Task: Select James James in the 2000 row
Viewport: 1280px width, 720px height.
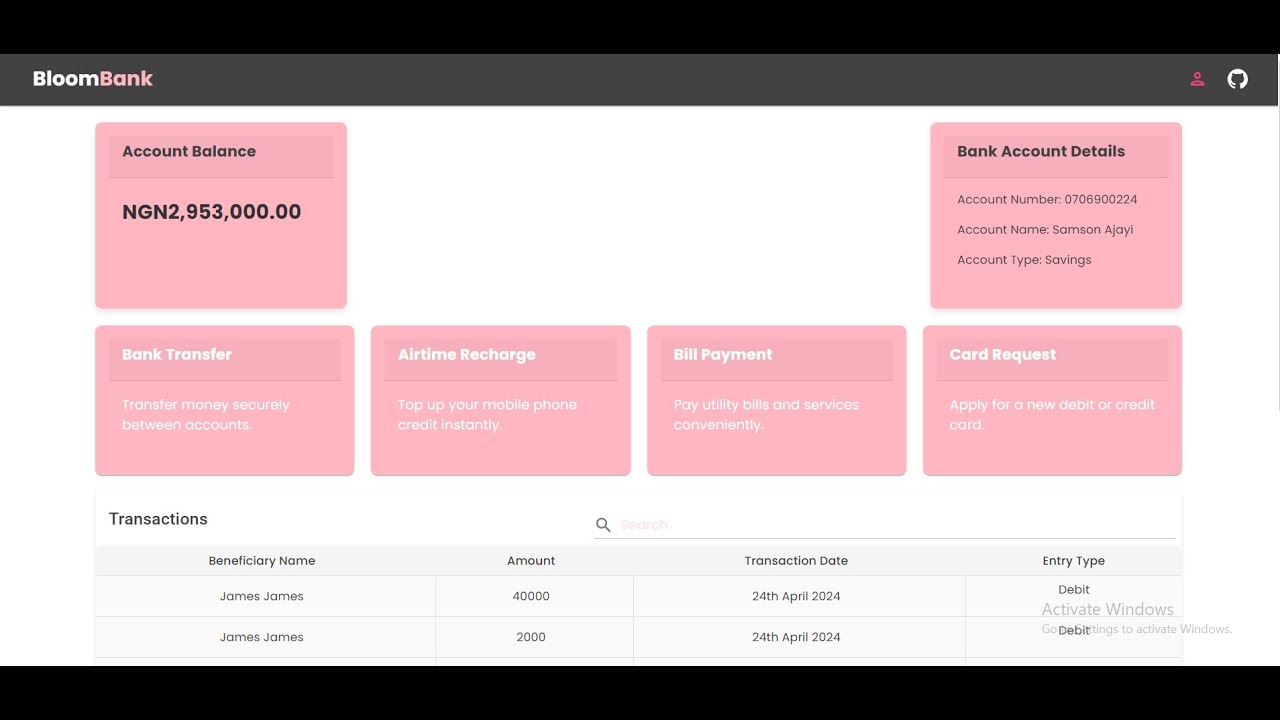Action: pos(262,637)
